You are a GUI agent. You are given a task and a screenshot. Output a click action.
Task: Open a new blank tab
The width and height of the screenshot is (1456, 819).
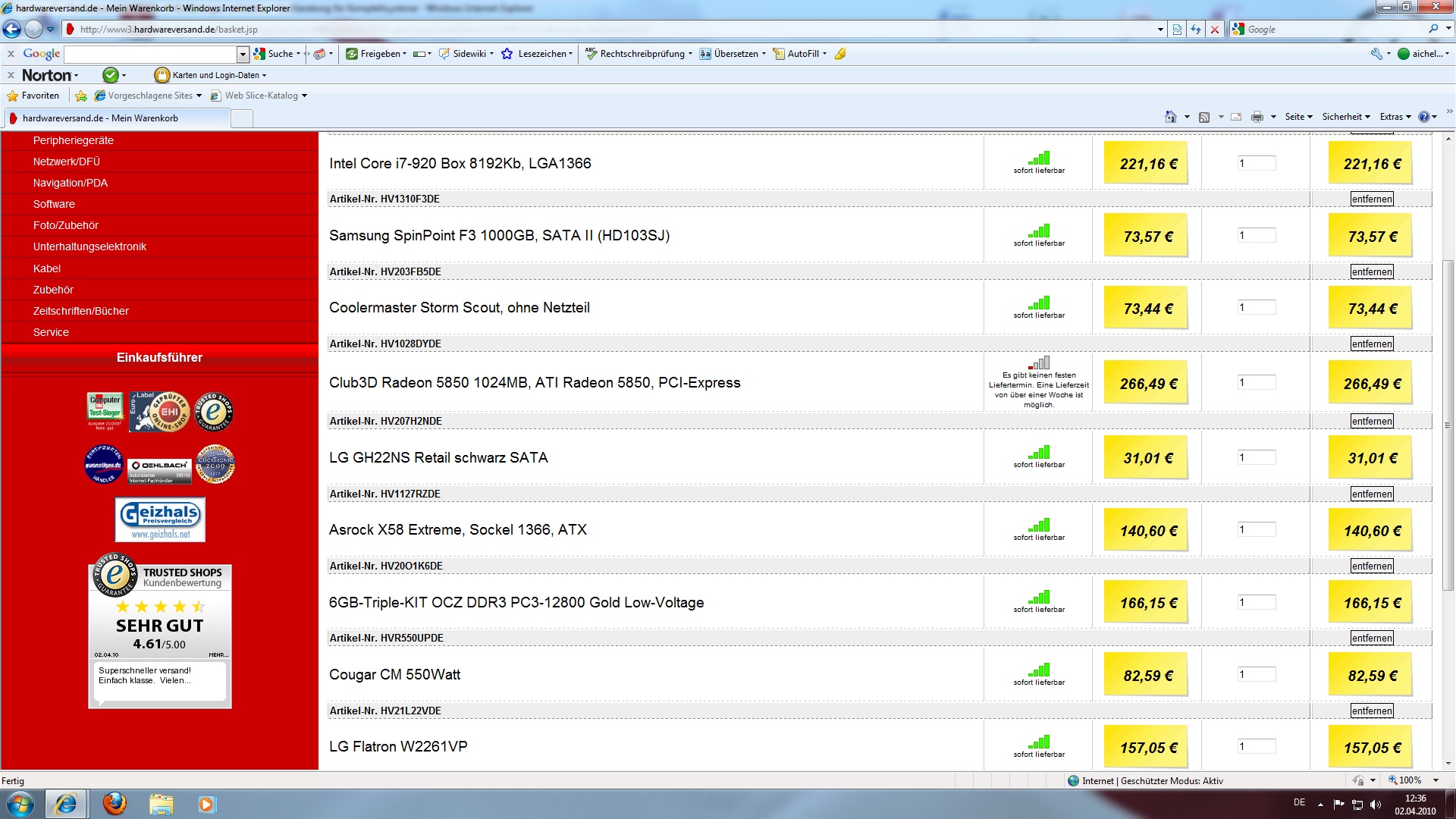tap(241, 118)
